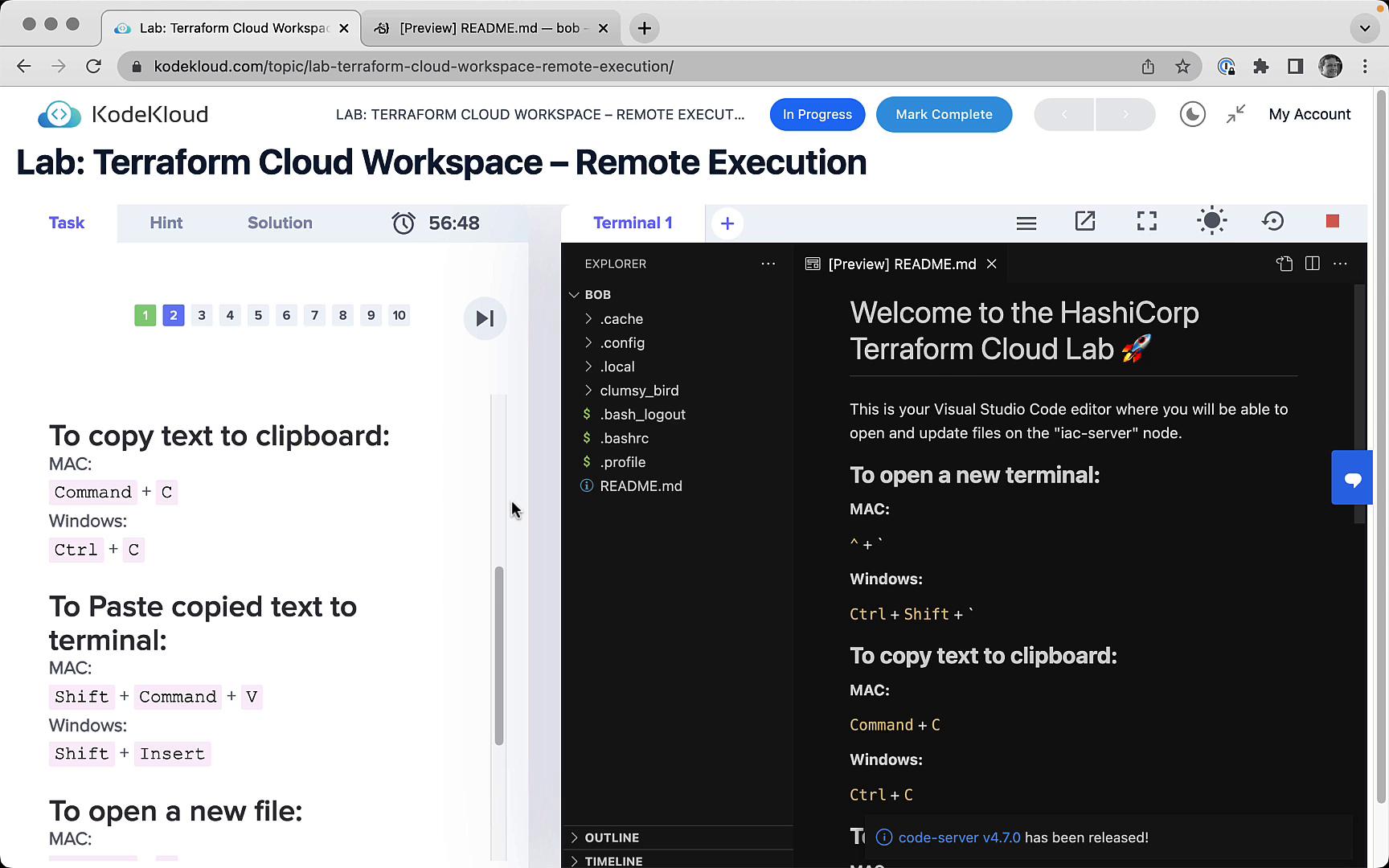This screenshot has height=868, width=1389.
Task: Select the Terminal 1 tab
Action: pyautogui.click(x=633, y=223)
